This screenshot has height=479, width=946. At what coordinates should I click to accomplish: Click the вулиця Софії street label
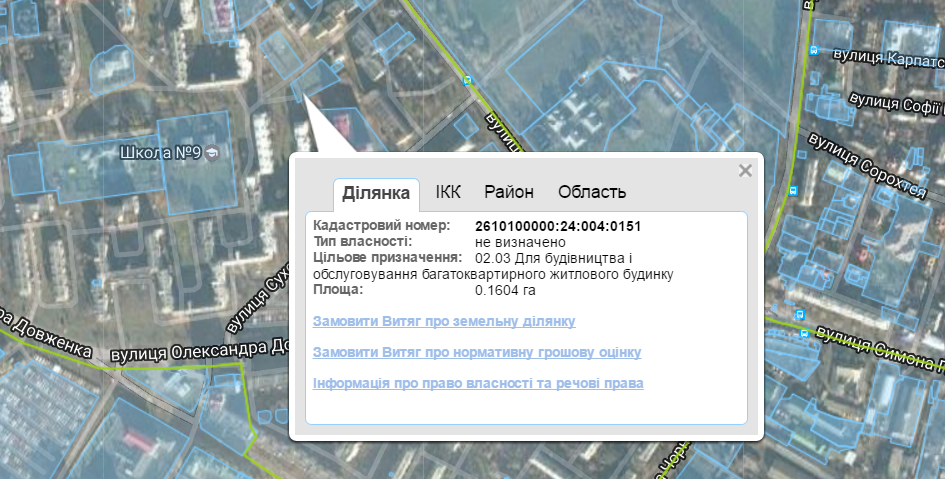[x=897, y=104]
